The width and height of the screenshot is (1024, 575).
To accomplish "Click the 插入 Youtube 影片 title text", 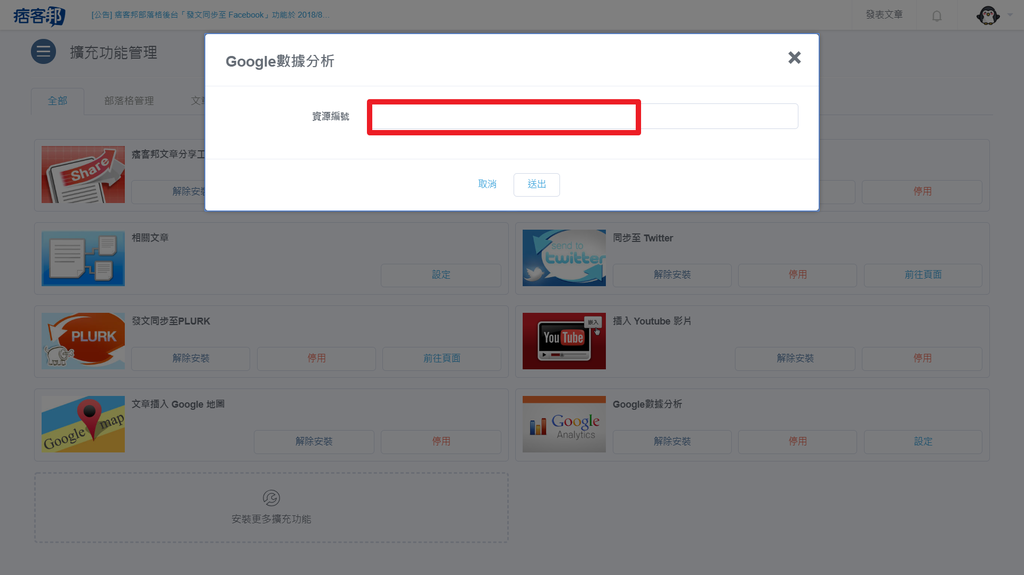I will tap(652, 321).
